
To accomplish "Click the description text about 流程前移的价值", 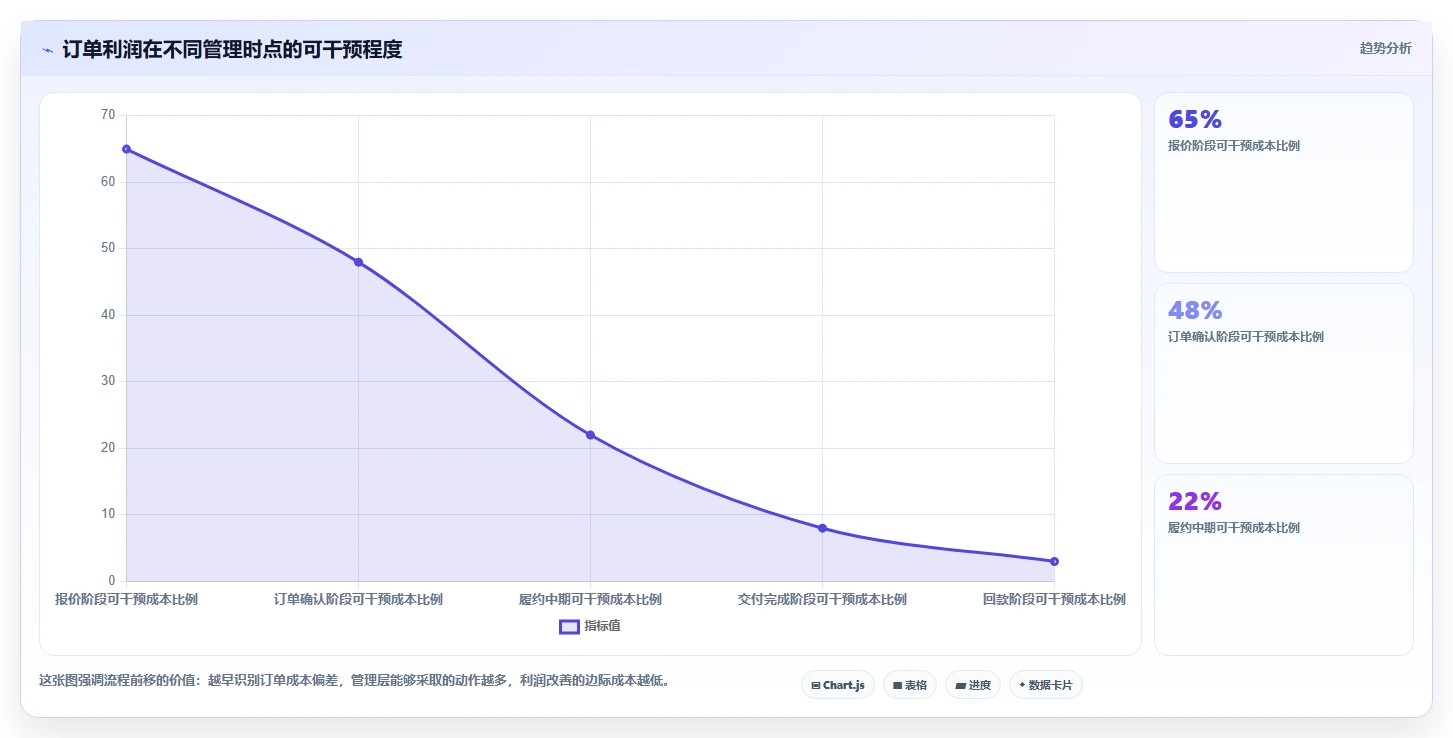I will click(x=354, y=681).
